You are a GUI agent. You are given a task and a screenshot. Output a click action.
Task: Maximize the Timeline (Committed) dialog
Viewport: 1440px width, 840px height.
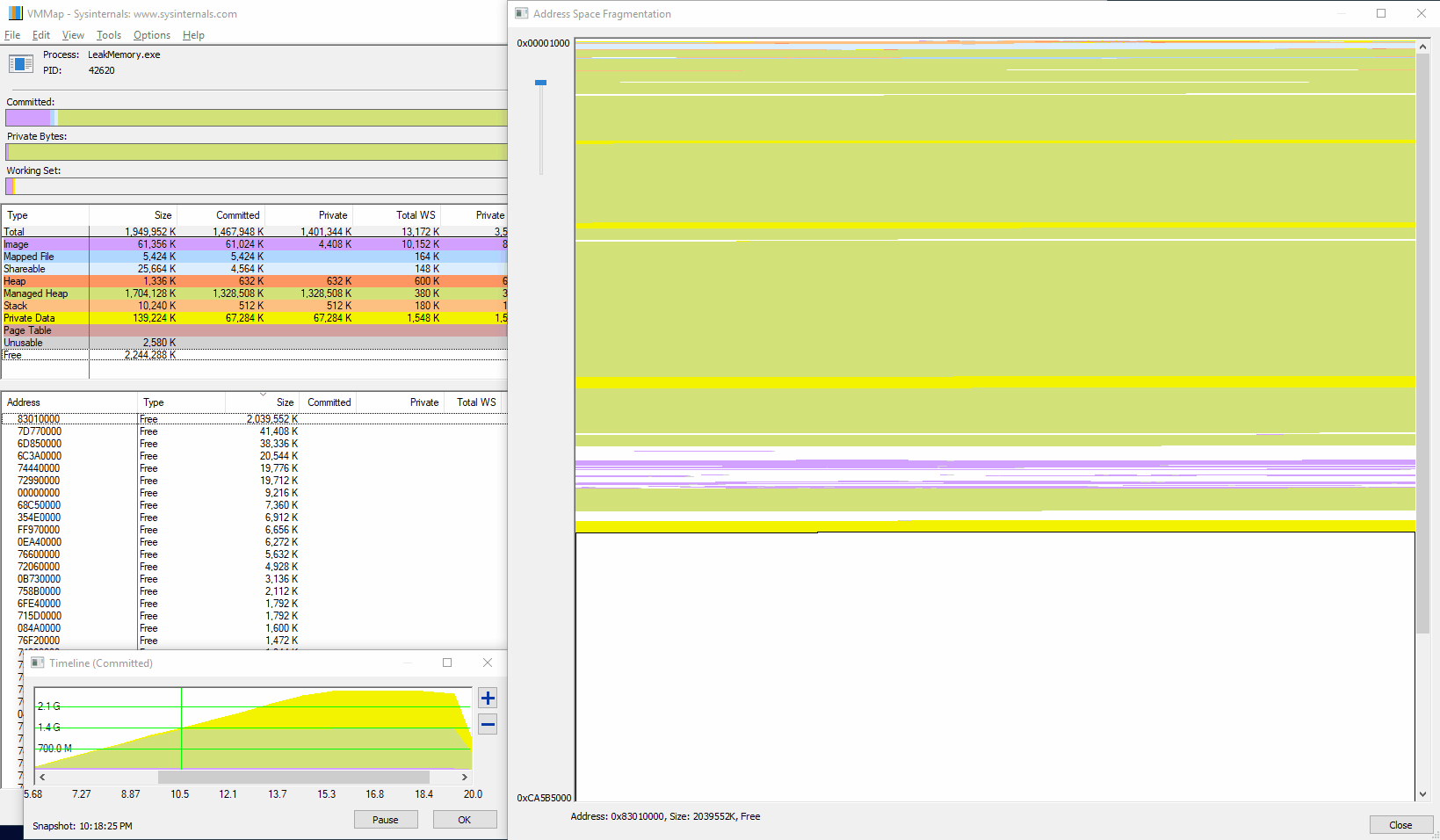coord(447,663)
